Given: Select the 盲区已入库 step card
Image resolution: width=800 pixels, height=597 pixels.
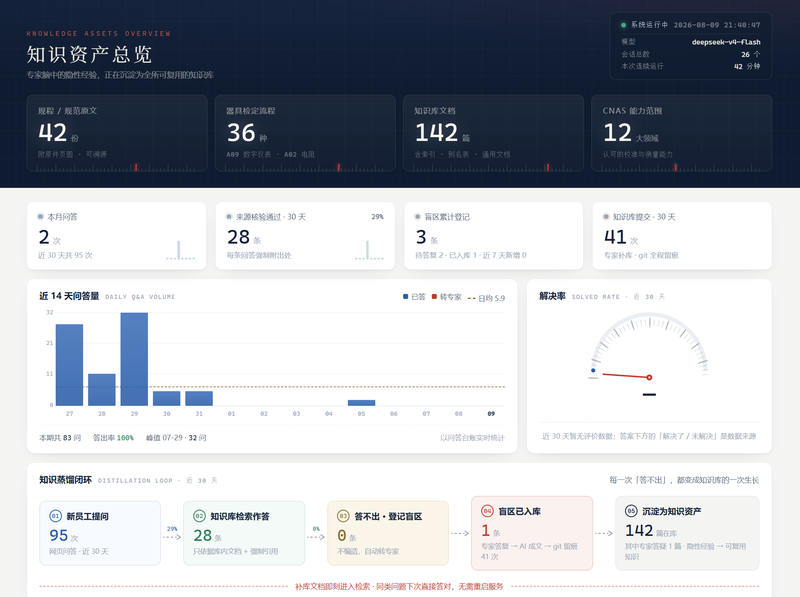Looking at the screenshot, I should pyautogui.click(x=532, y=533).
